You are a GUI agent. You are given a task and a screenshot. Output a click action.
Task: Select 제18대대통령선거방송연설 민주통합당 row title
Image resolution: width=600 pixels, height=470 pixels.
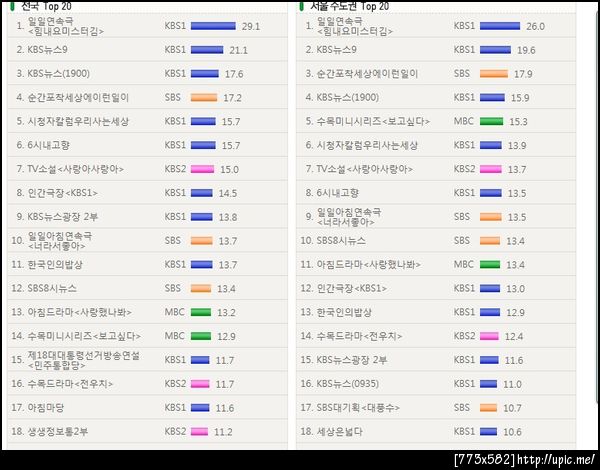tap(83, 360)
